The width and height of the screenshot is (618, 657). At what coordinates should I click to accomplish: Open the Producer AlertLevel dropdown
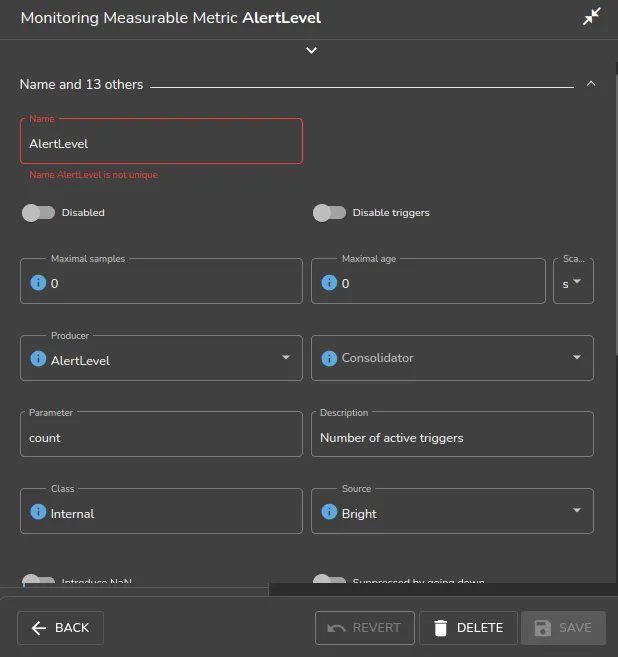click(x=161, y=358)
